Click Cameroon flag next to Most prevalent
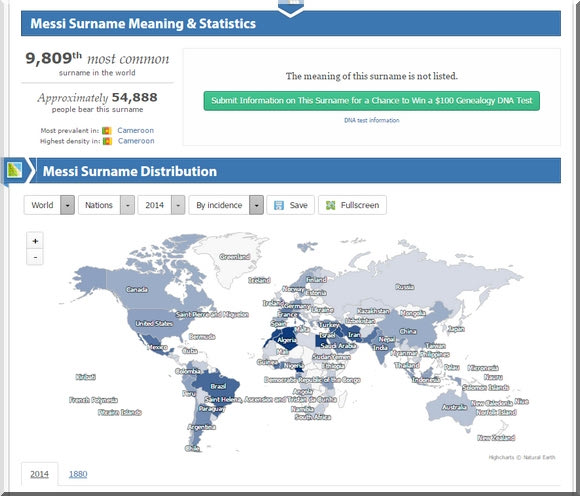The image size is (580, 496). click(x=107, y=131)
